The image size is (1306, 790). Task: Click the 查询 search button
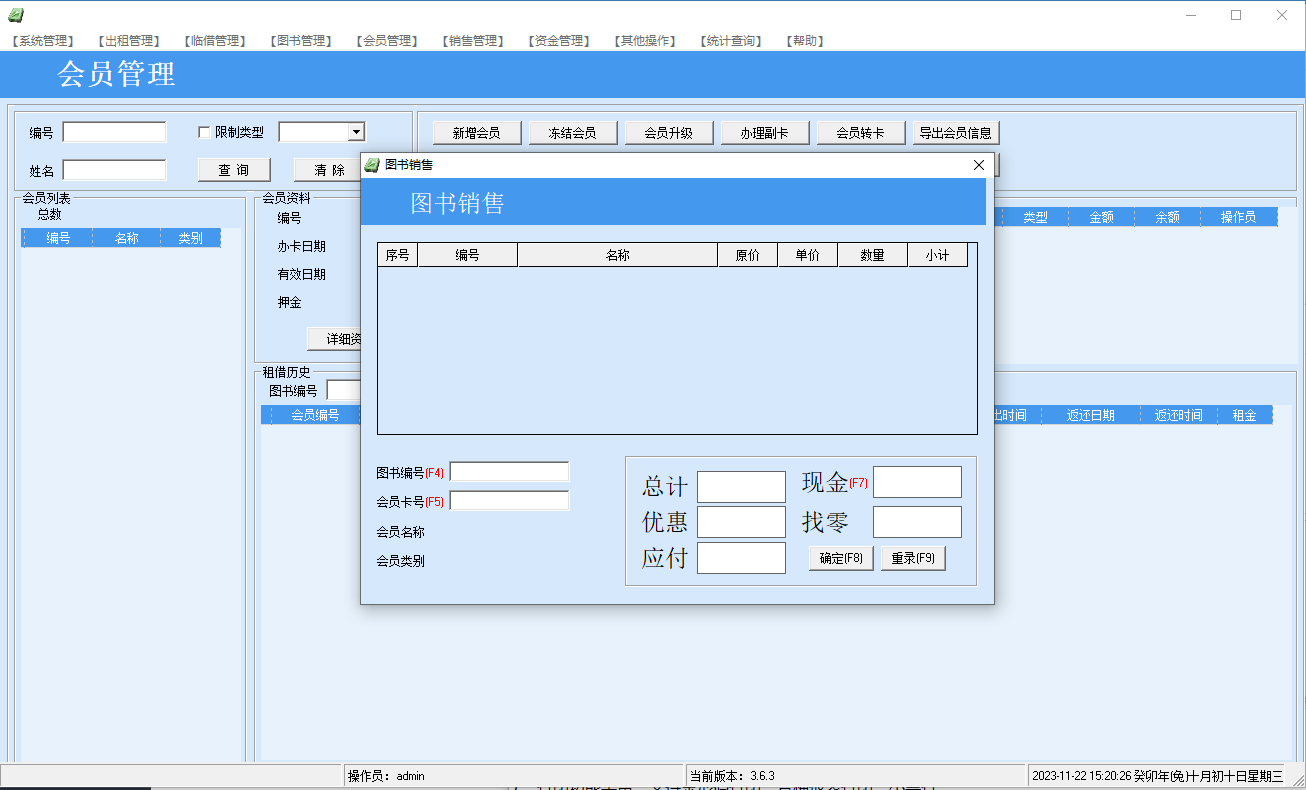pyautogui.click(x=234, y=170)
